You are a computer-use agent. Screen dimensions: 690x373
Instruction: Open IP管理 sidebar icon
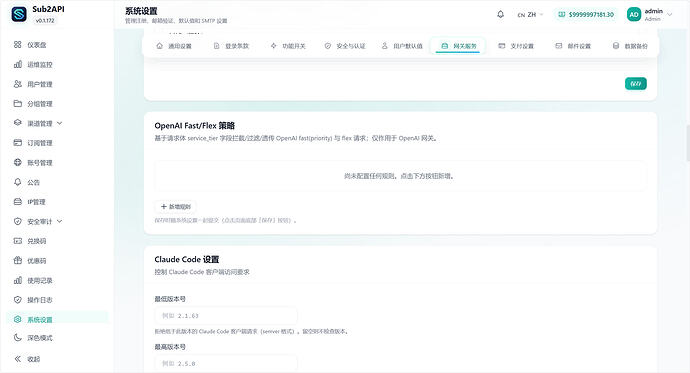(x=18, y=201)
